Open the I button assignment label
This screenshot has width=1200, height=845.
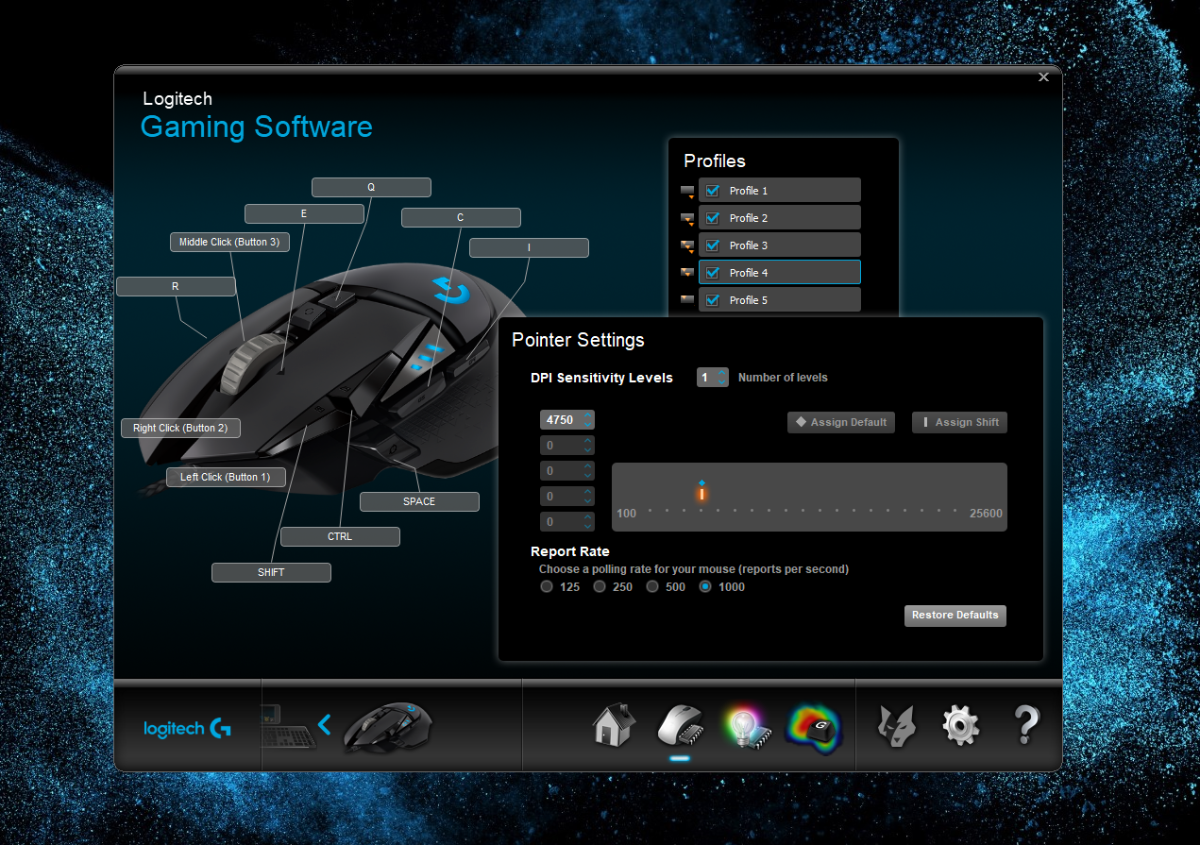[529, 248]
